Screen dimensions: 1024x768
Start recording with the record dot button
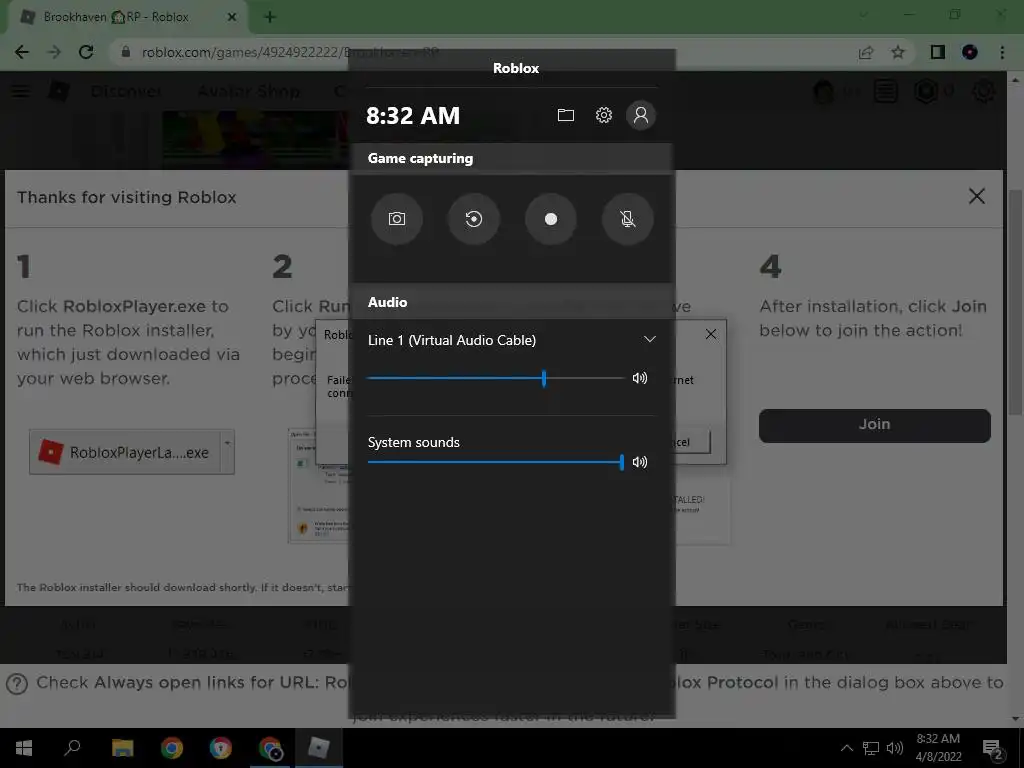pyautogui.click(x=551, y=219)
